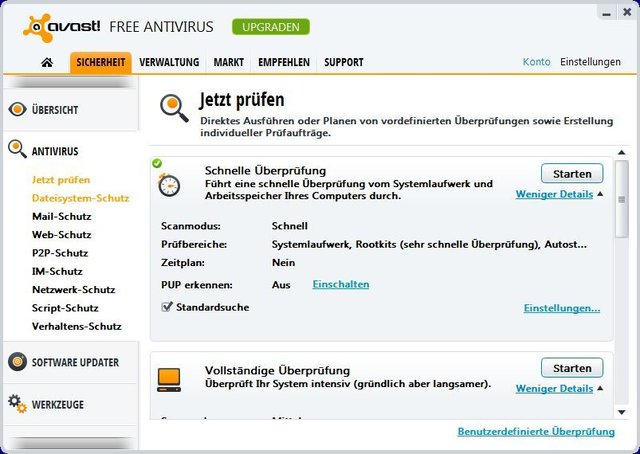Image resolution: width=640 pixels, height=454 pixels.
Task: Open the Sicherheit tab
Action: coord(100,62)
